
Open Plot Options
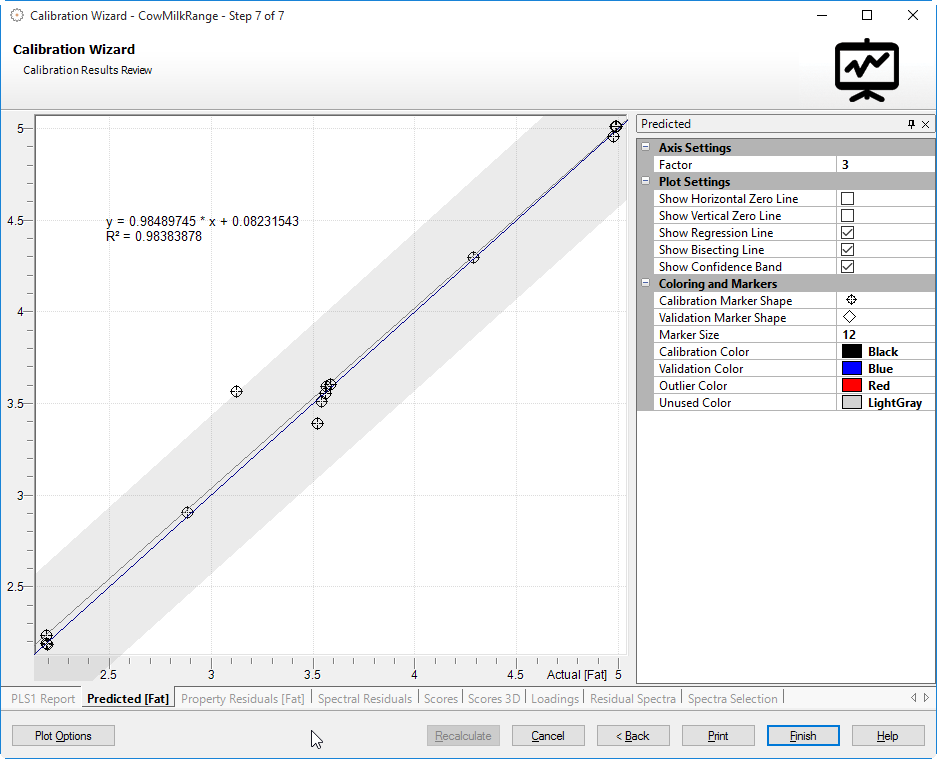click(x=63, y=736)
